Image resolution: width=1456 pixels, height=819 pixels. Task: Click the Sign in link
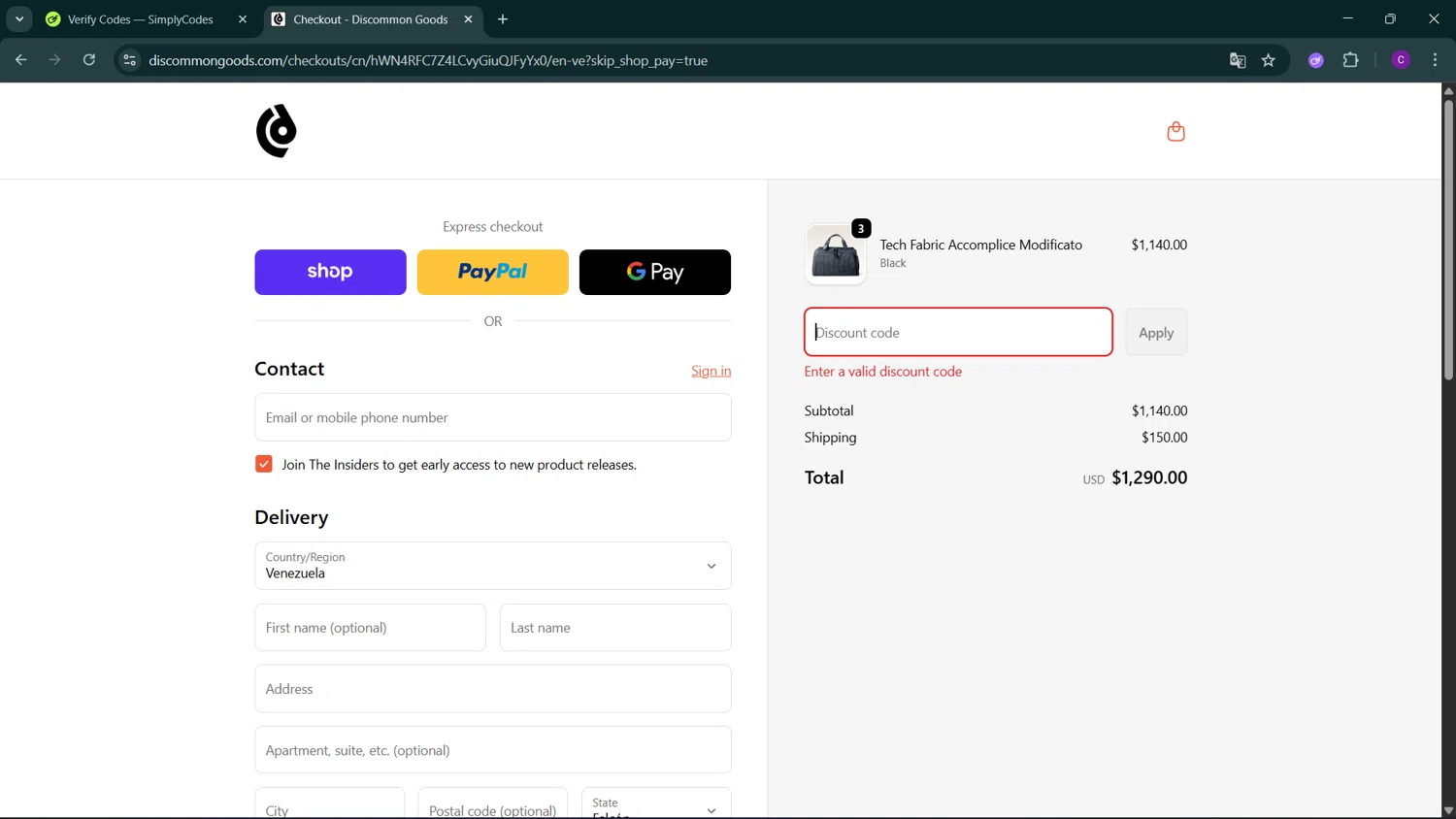(x=711, y=371)
